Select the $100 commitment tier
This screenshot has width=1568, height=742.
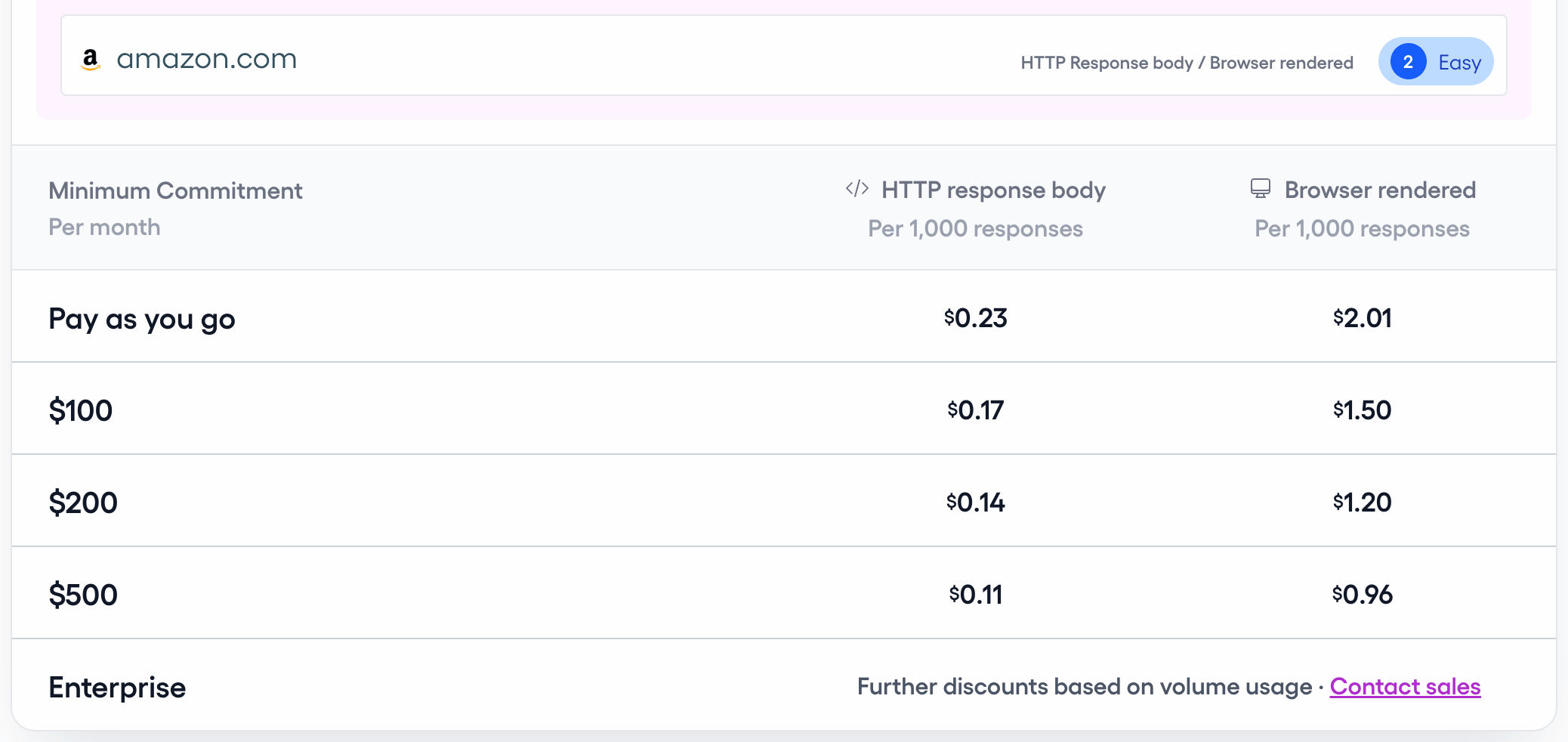[x=81, y=410]
